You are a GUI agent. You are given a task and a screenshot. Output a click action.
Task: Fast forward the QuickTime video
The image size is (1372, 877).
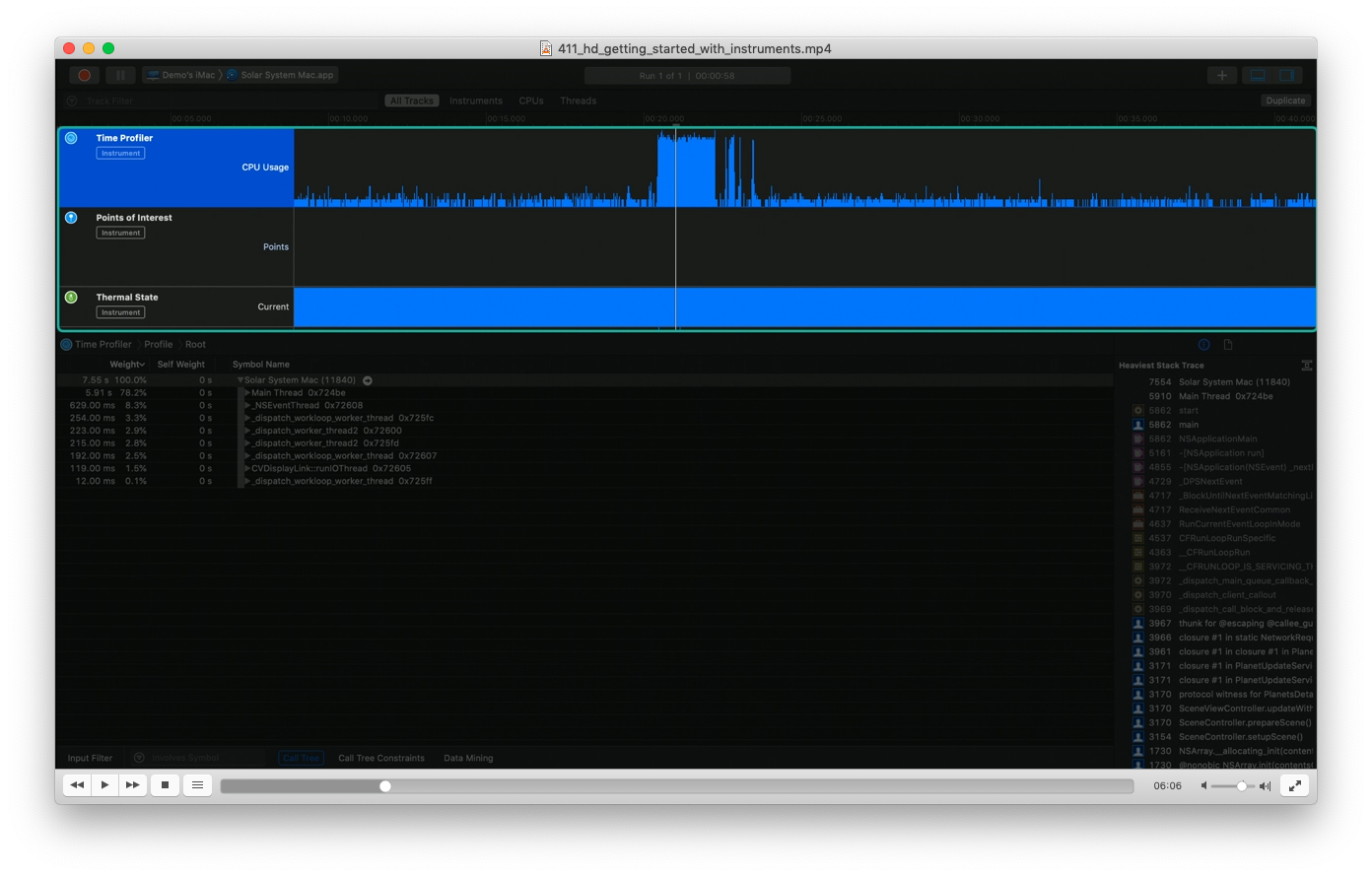132,785
